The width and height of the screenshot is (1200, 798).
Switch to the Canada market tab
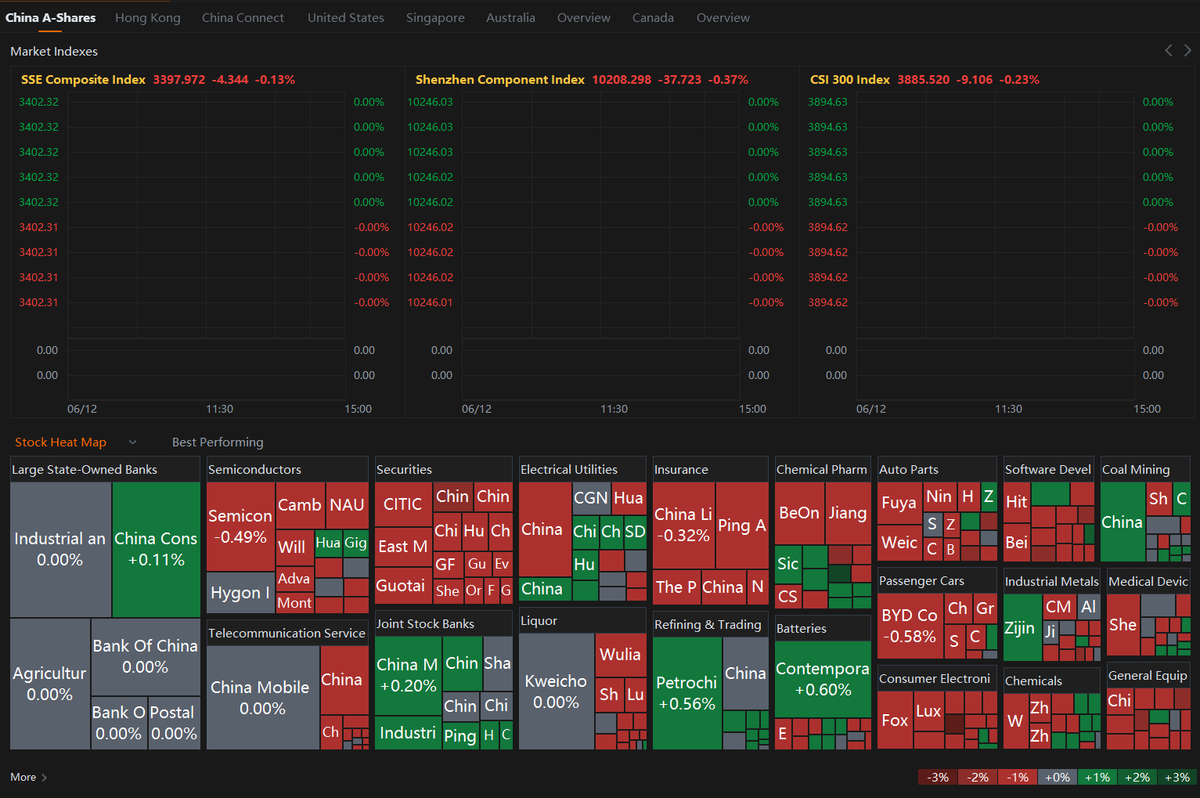(653, 17)
